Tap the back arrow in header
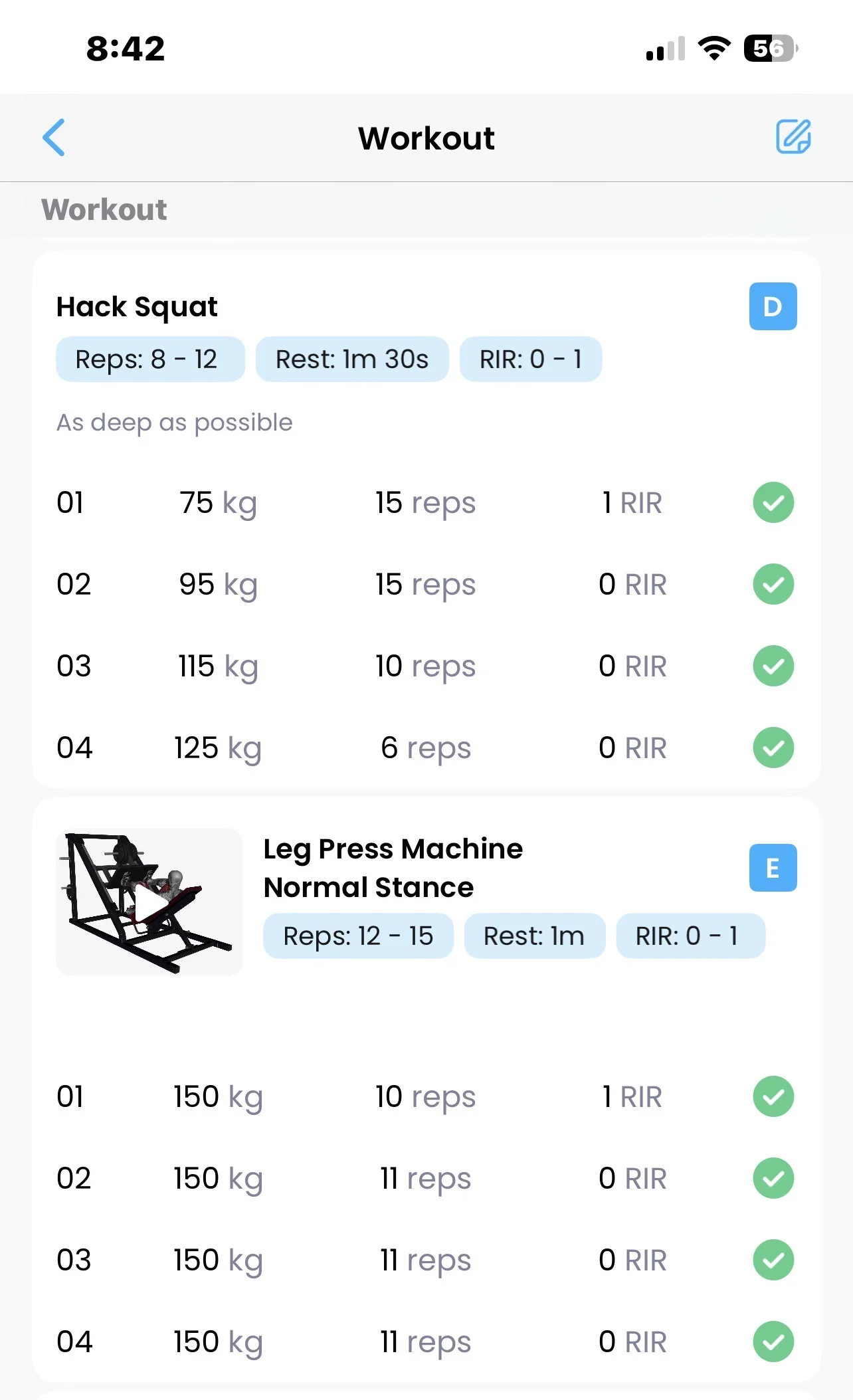The width and height of the screenshot is (853, 1400). (54, 138)
